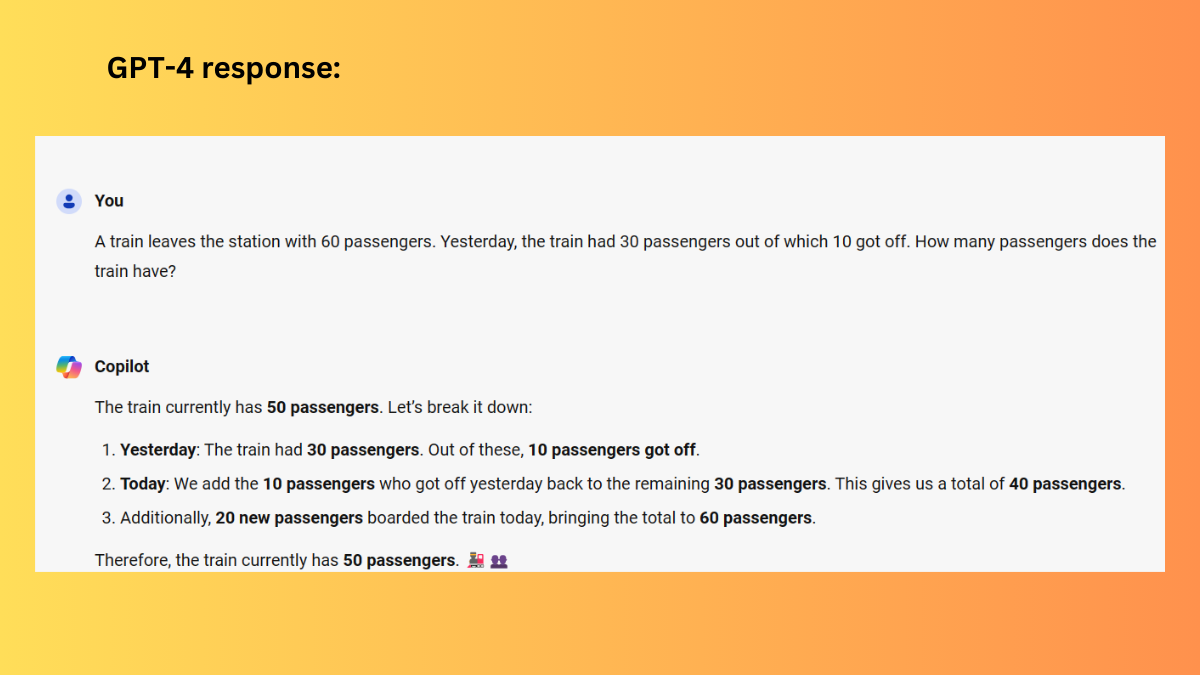Image resolution: width=1200 pixels, height=675 pixels.
Task: Click the bold "20 new passengers" text
Action: click(x=289, y=518)
